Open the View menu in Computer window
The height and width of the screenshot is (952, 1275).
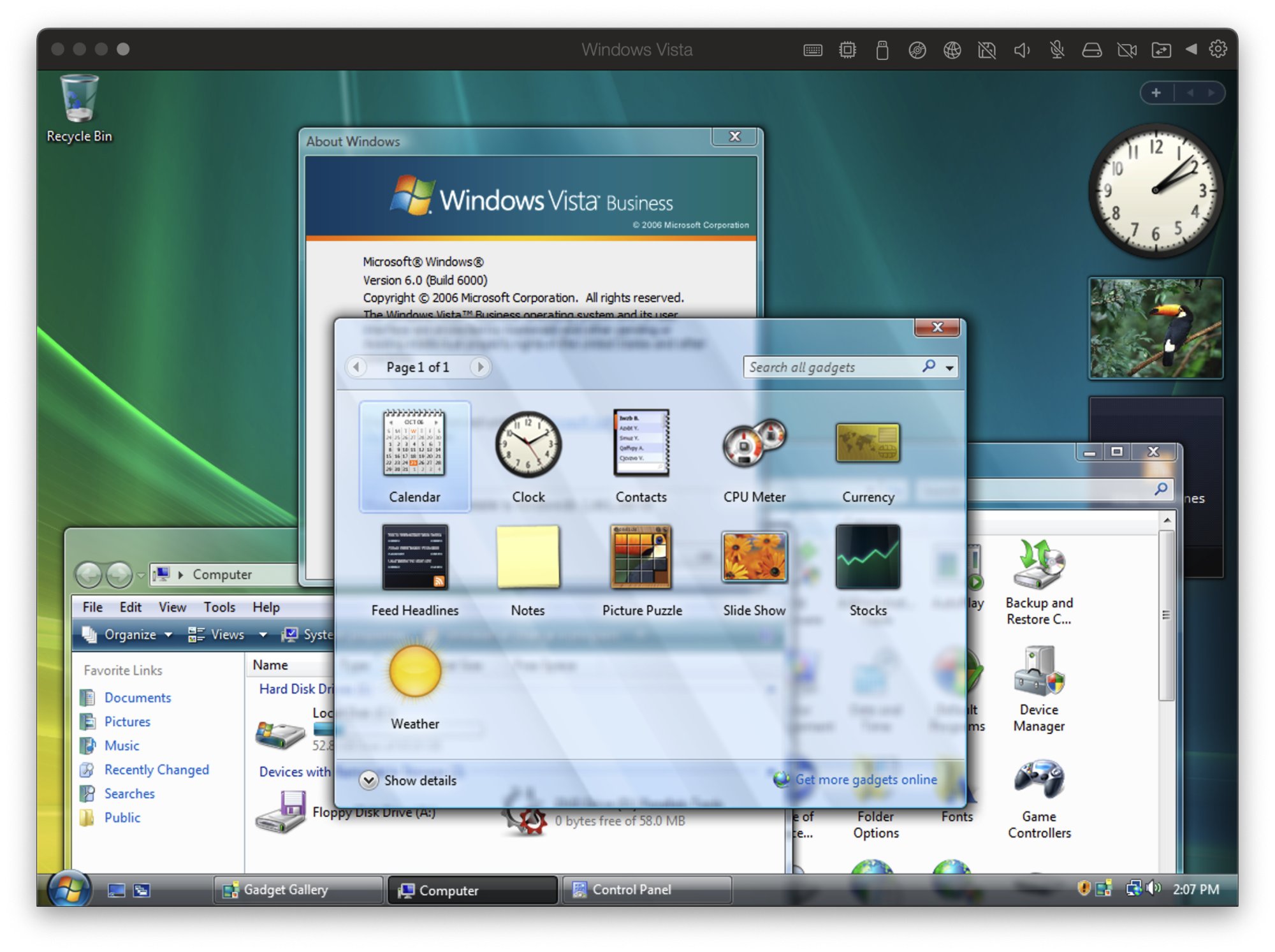coord(172,607)
